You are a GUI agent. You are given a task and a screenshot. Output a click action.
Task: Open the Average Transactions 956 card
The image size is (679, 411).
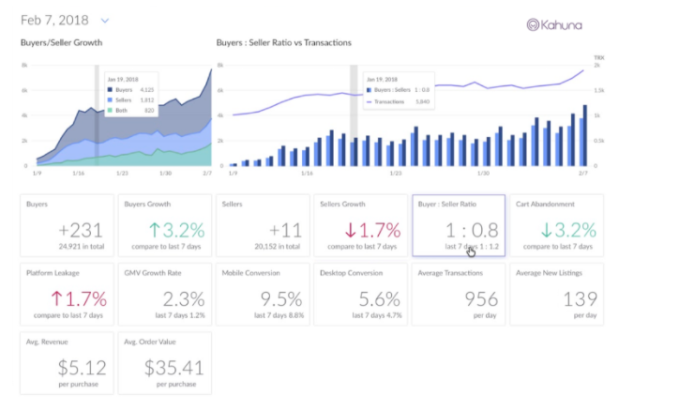coord(459,294)
